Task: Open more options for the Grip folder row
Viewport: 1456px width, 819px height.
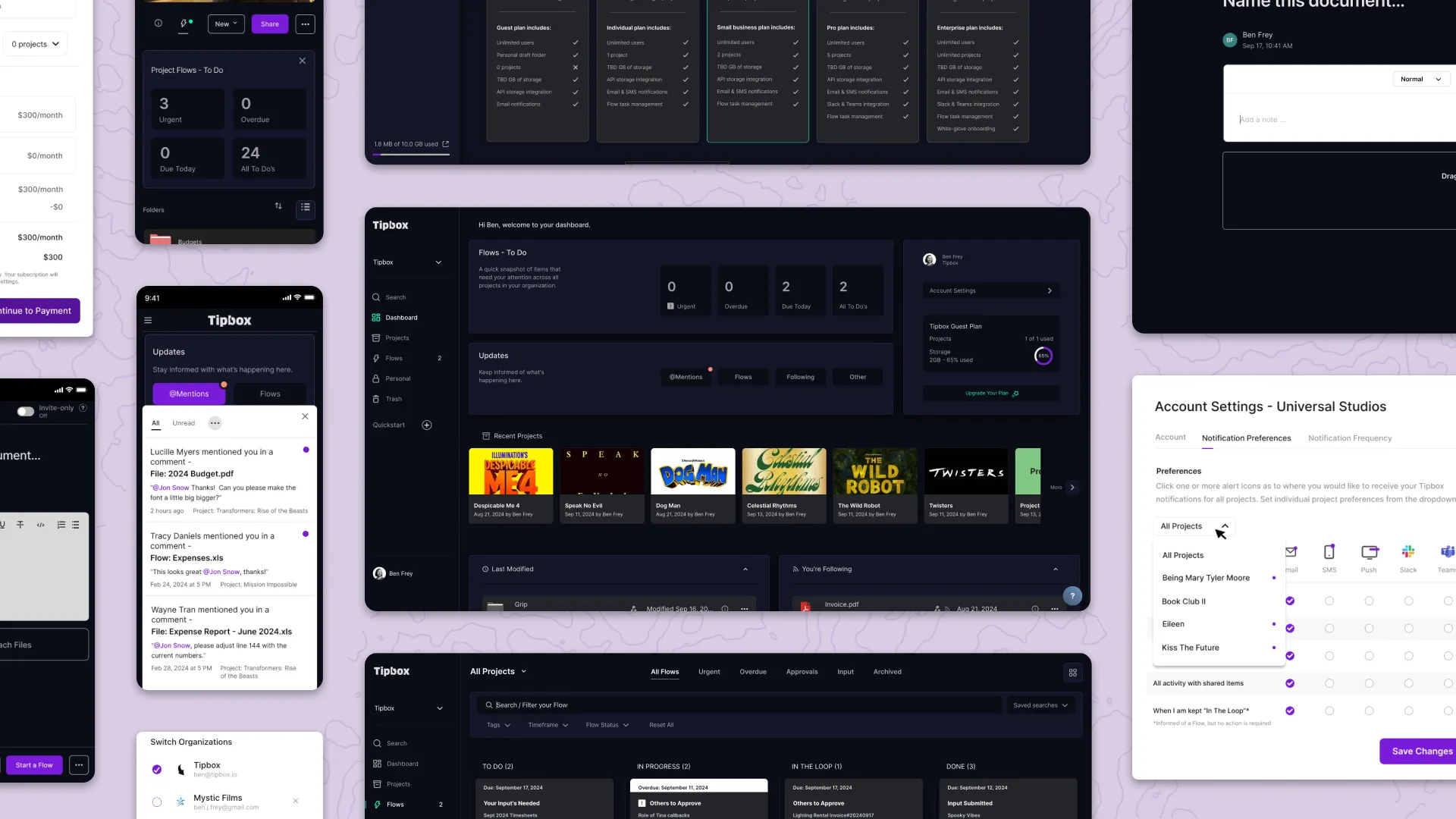Action: coord(745,609)
